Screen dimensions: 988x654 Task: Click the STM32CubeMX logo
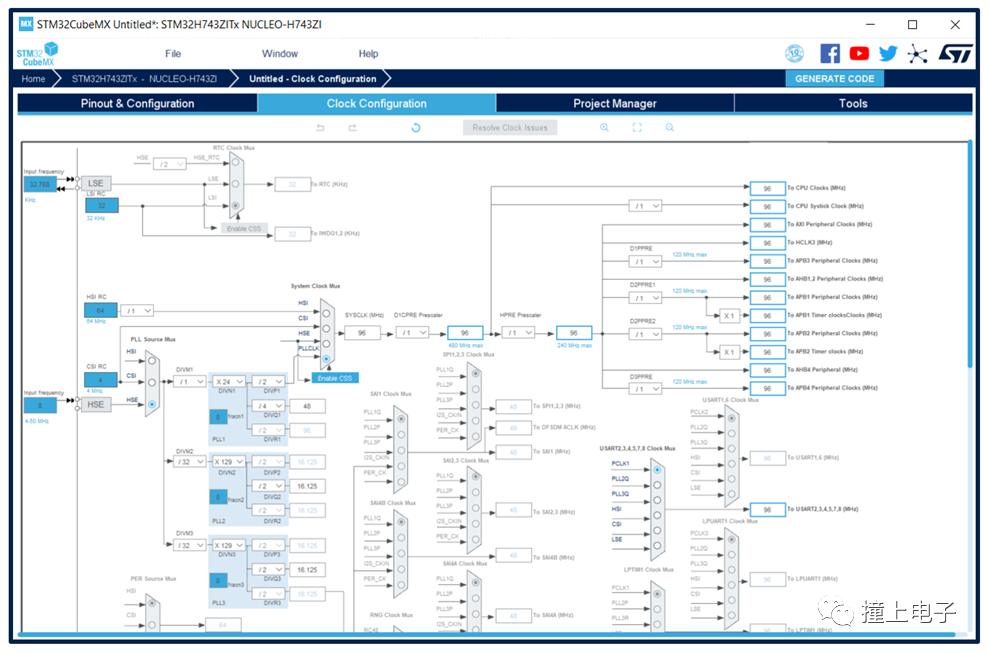click(37, 54)
